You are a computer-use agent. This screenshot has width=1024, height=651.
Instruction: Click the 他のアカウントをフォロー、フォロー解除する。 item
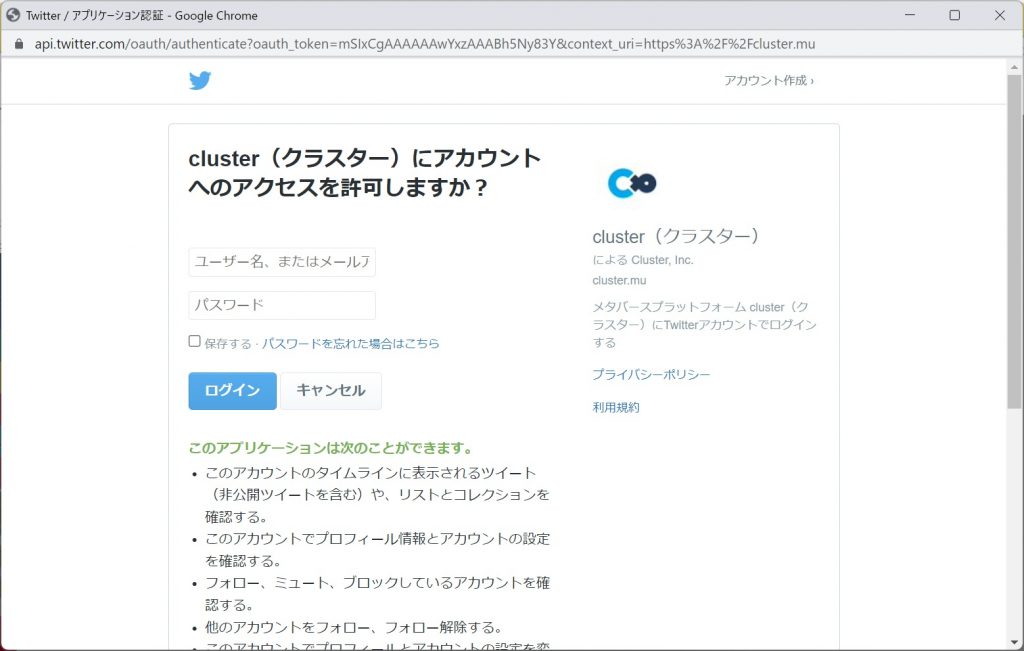click(x=353, y=627)
